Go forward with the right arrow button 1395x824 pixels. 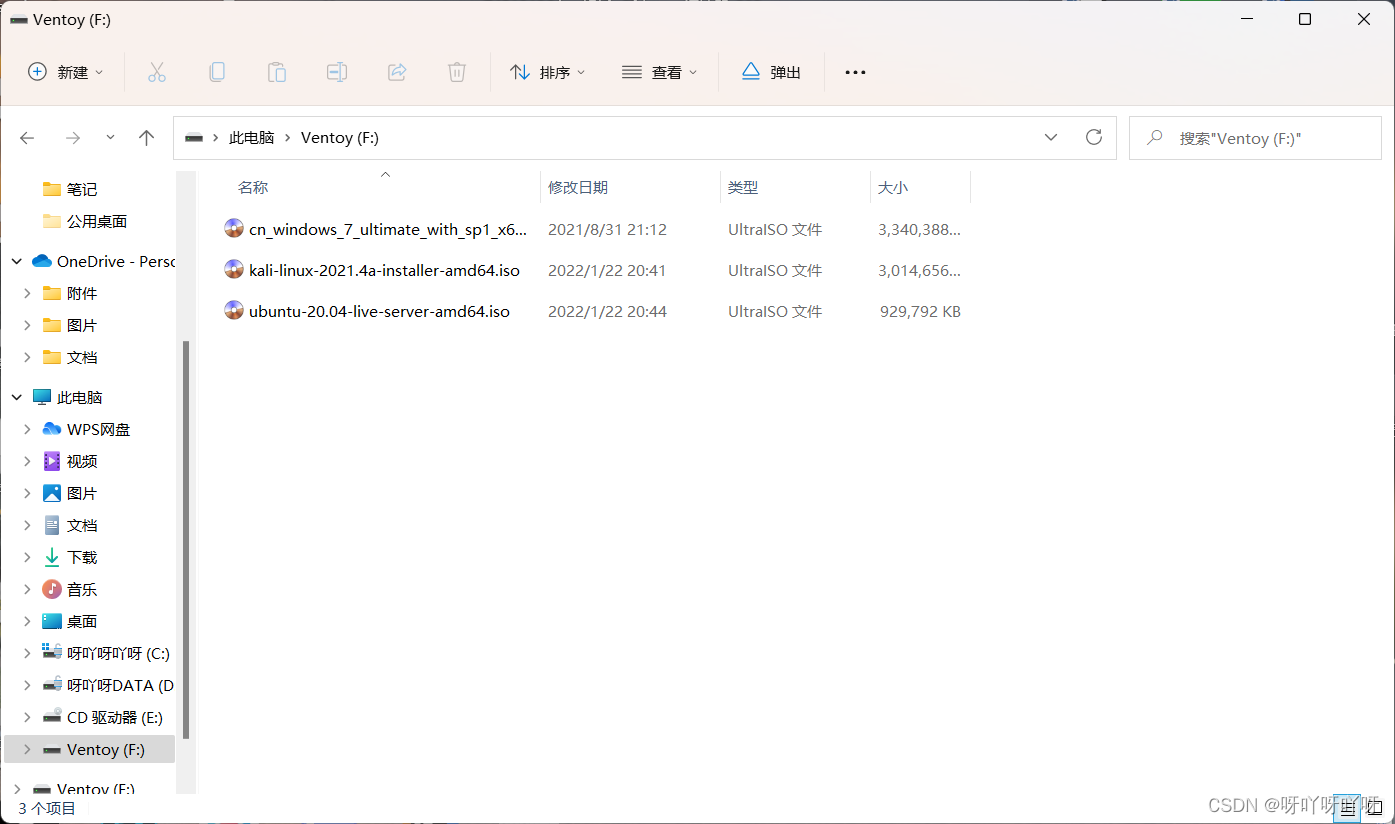(x=72, y=138)
